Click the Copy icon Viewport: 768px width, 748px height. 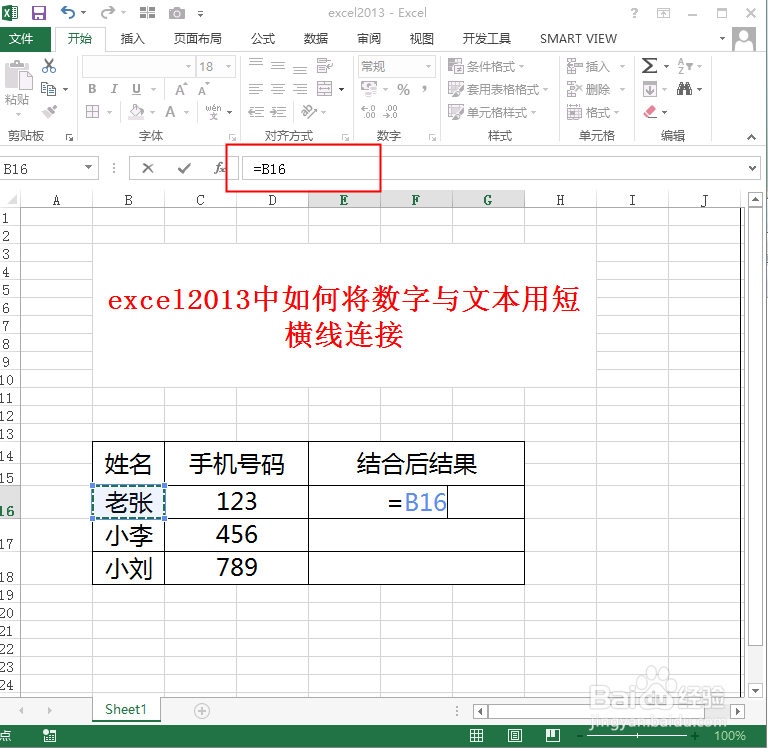tap(48, 89)
